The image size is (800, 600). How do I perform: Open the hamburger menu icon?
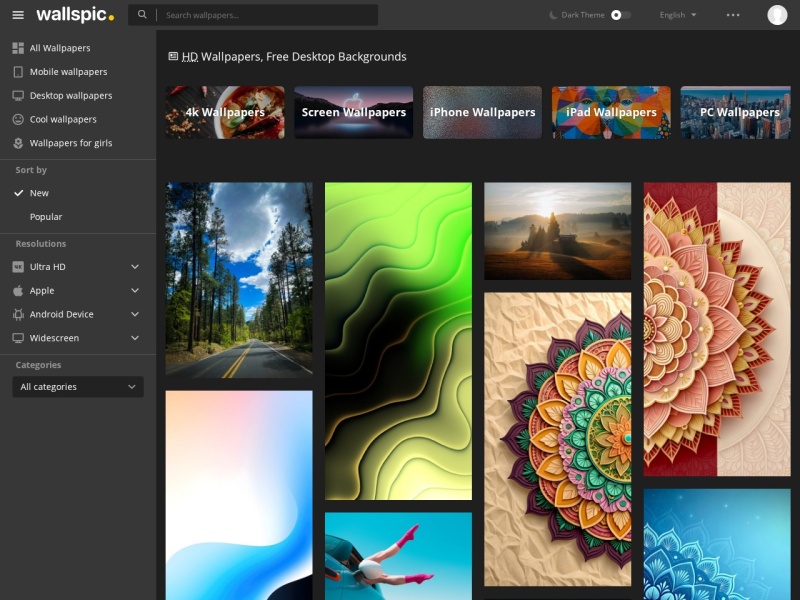18,15
